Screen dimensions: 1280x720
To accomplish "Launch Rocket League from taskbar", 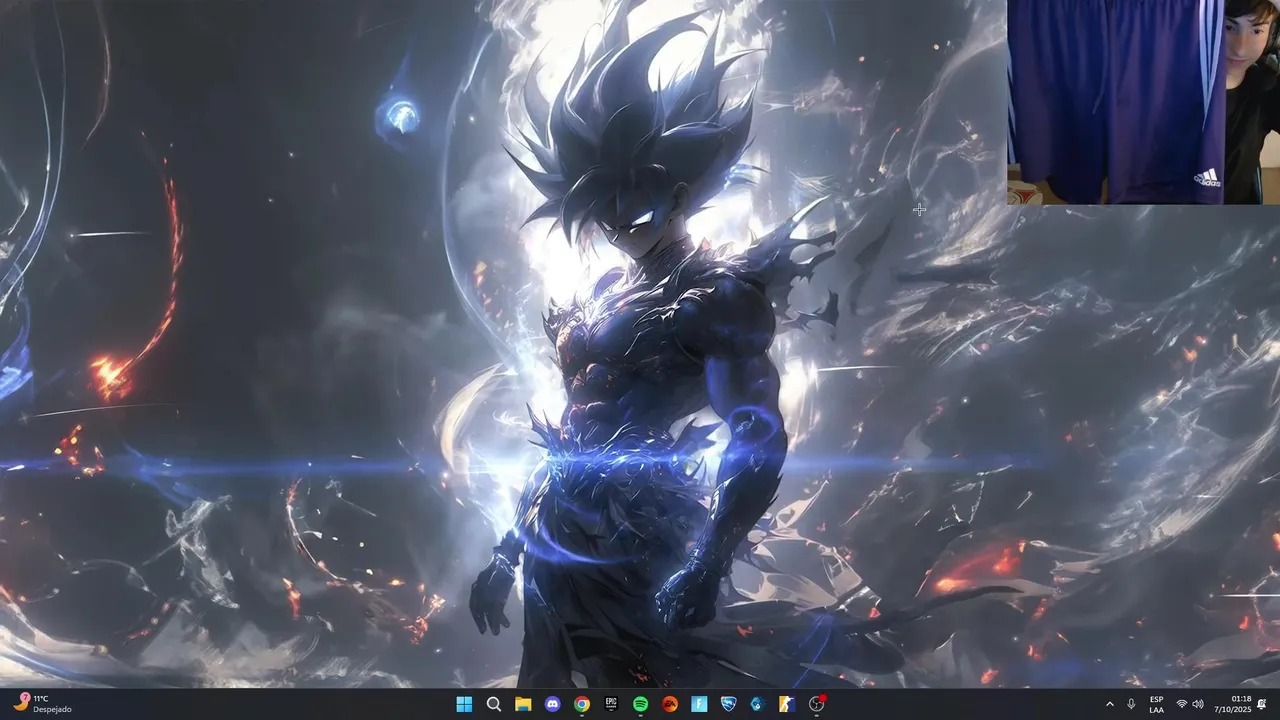I will (x=728, y=704).
